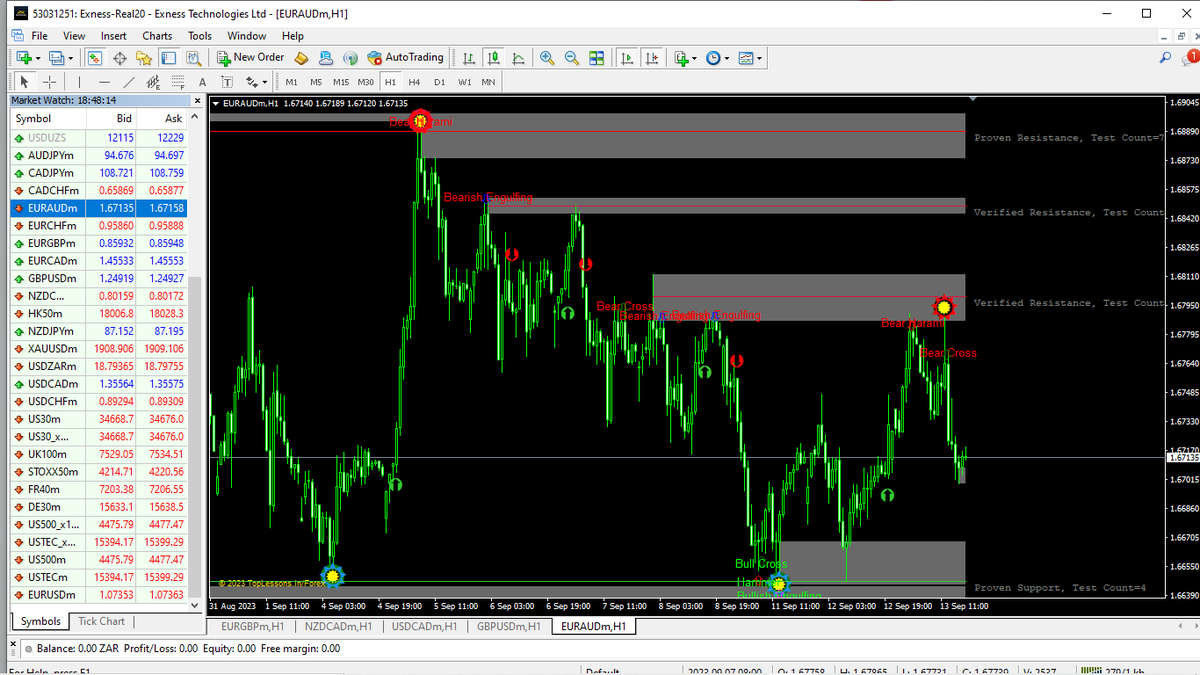Switch timeframe to W1
This screenshot has height=675, width=1200.
[464, 82]
